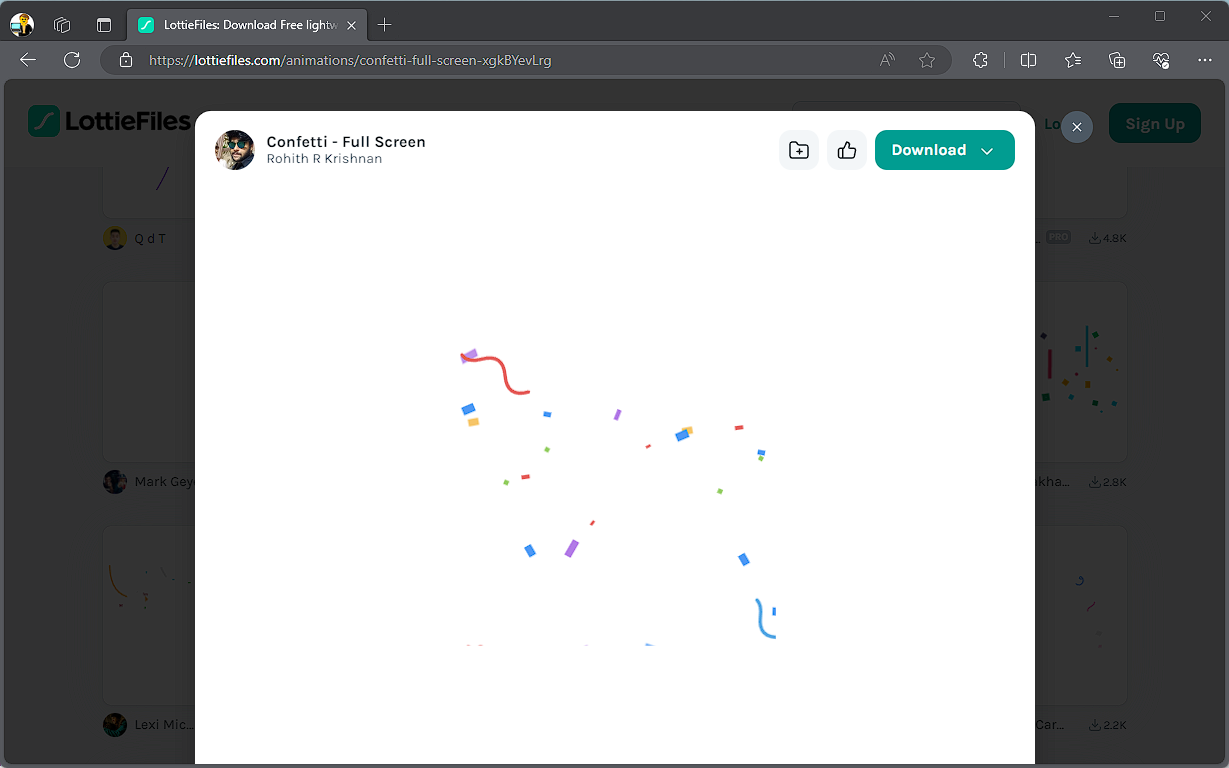Refresh the LottieFiles page

point(72,60)
